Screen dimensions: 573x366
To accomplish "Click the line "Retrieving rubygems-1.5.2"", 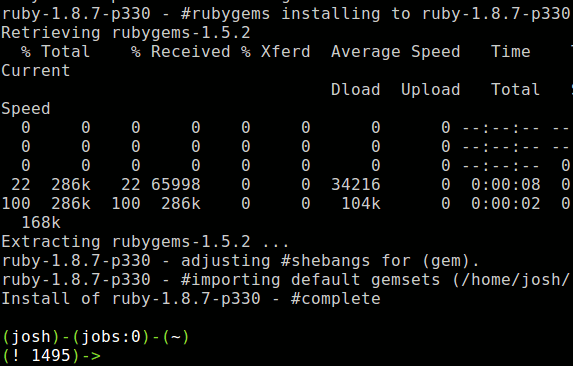I will click(x=126, y=33).
